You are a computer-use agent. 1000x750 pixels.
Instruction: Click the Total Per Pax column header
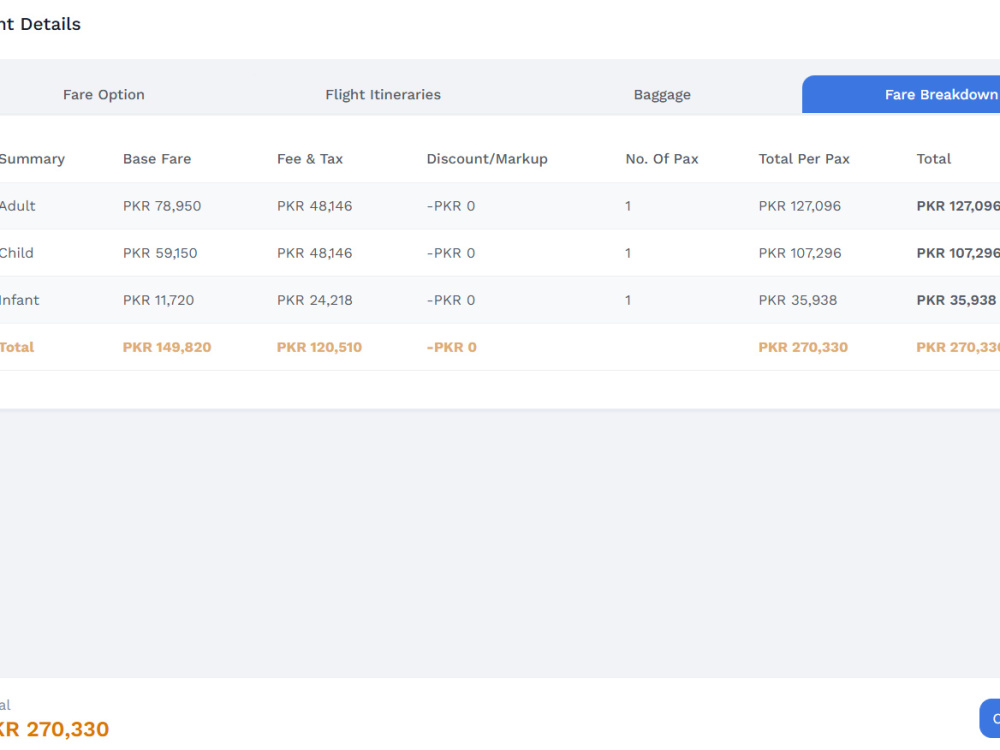click(804, 159)
